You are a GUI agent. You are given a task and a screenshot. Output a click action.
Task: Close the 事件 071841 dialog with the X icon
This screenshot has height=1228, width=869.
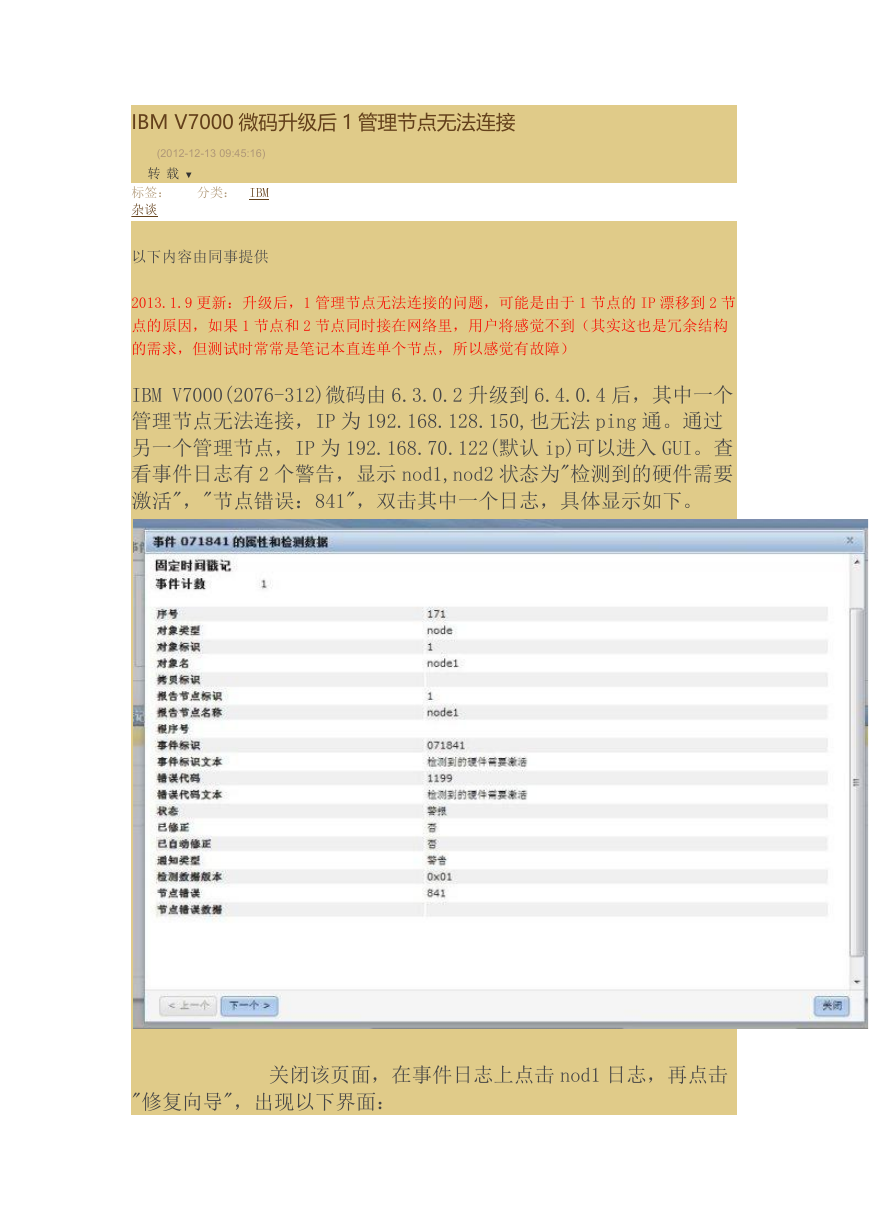point(850,540)
